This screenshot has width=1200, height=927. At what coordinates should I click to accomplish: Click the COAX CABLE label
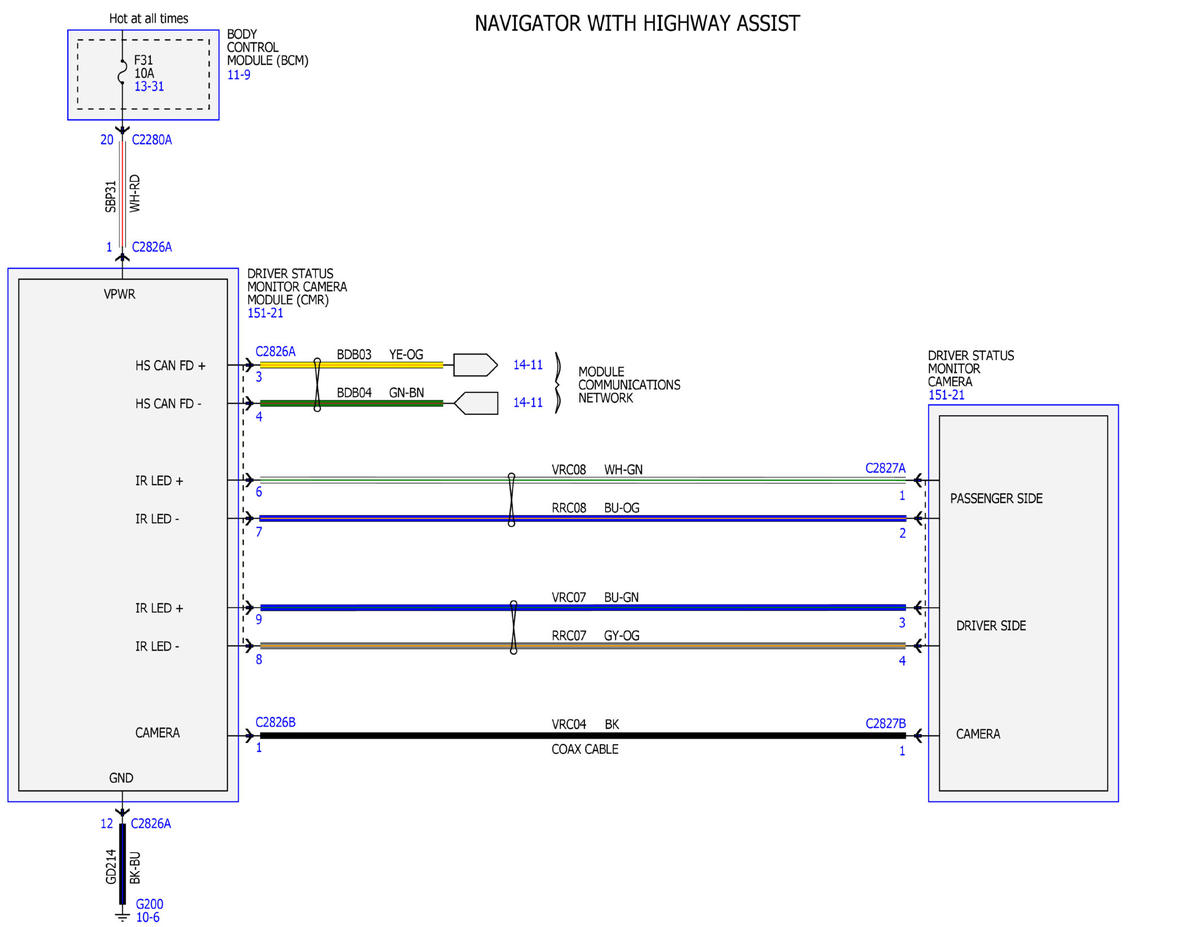585,749
